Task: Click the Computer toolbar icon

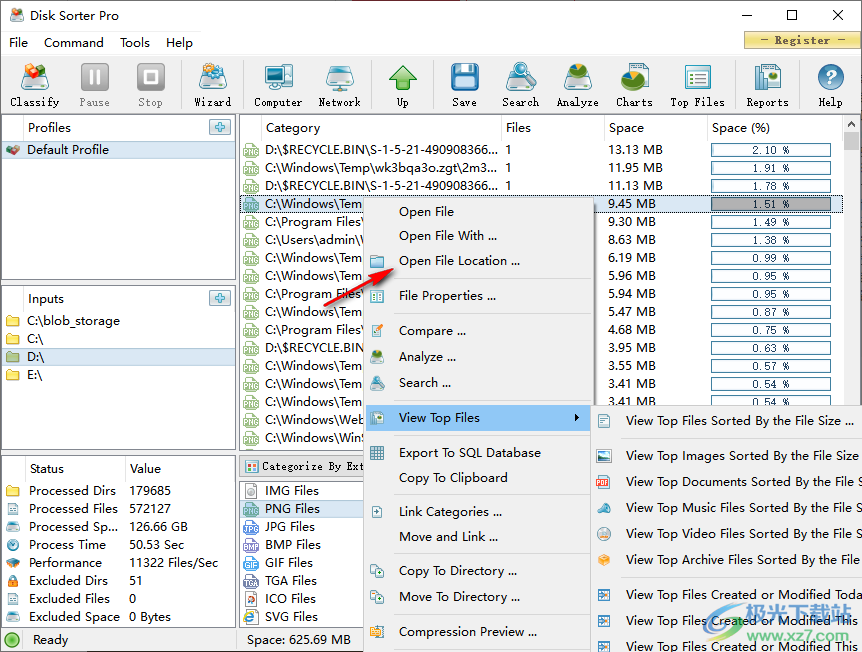Action: pyautogui.click(x=278, y=84)
